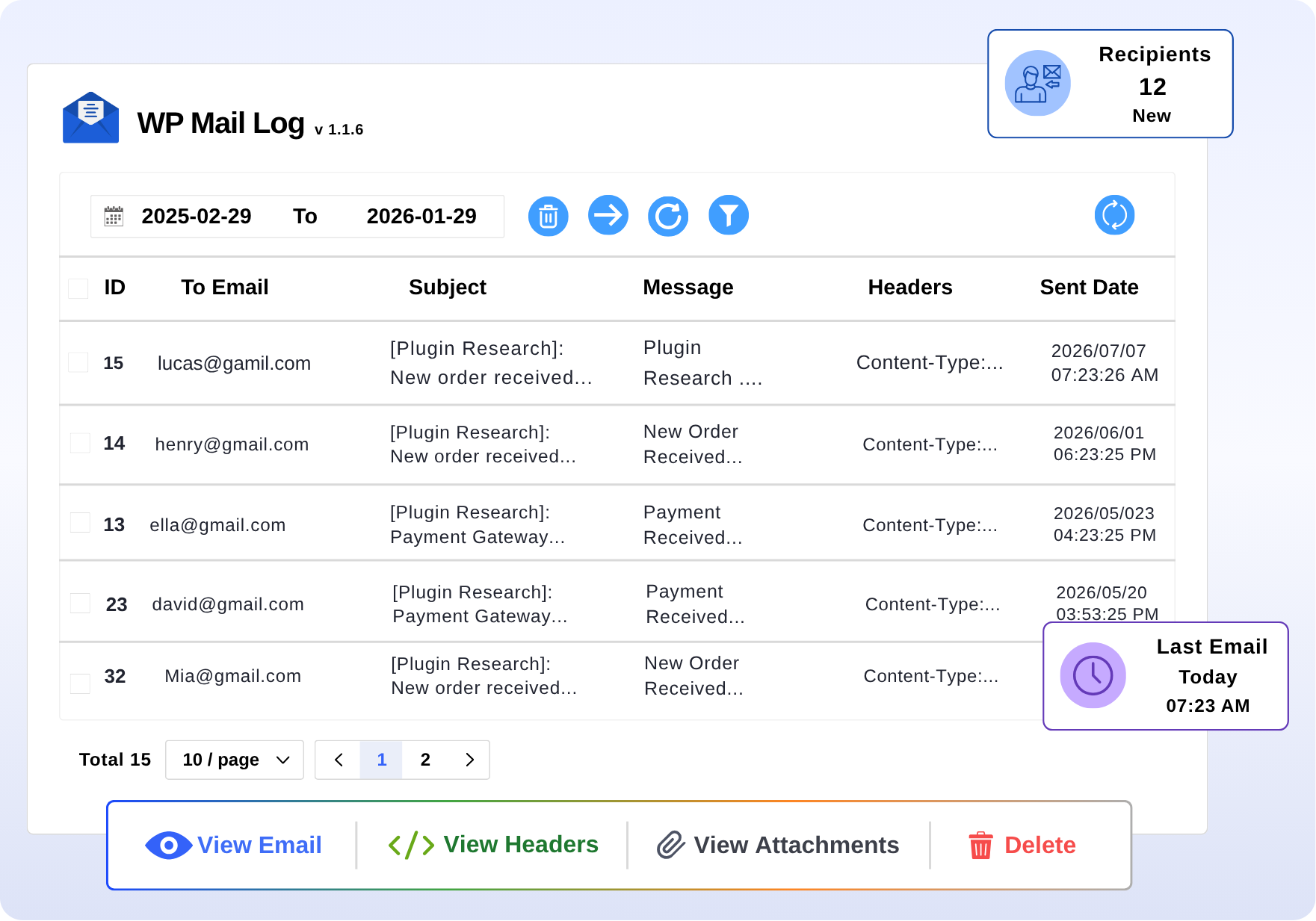Check the row for david@gmail.com
This screenshot has width=1316, height=921.
coord(80,603)
